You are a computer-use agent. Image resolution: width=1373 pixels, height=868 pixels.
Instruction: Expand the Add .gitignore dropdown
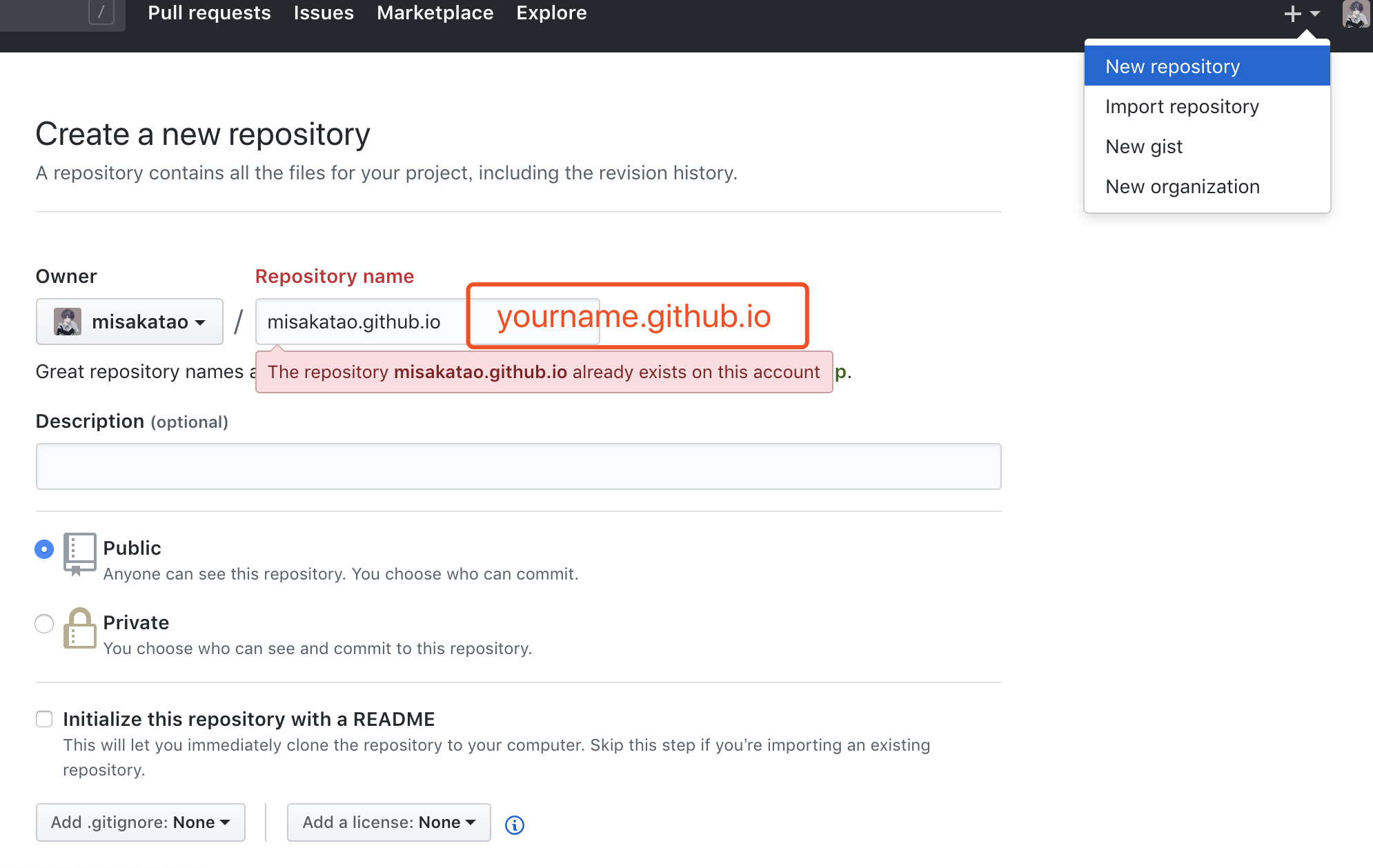click(x=141, y=822)
